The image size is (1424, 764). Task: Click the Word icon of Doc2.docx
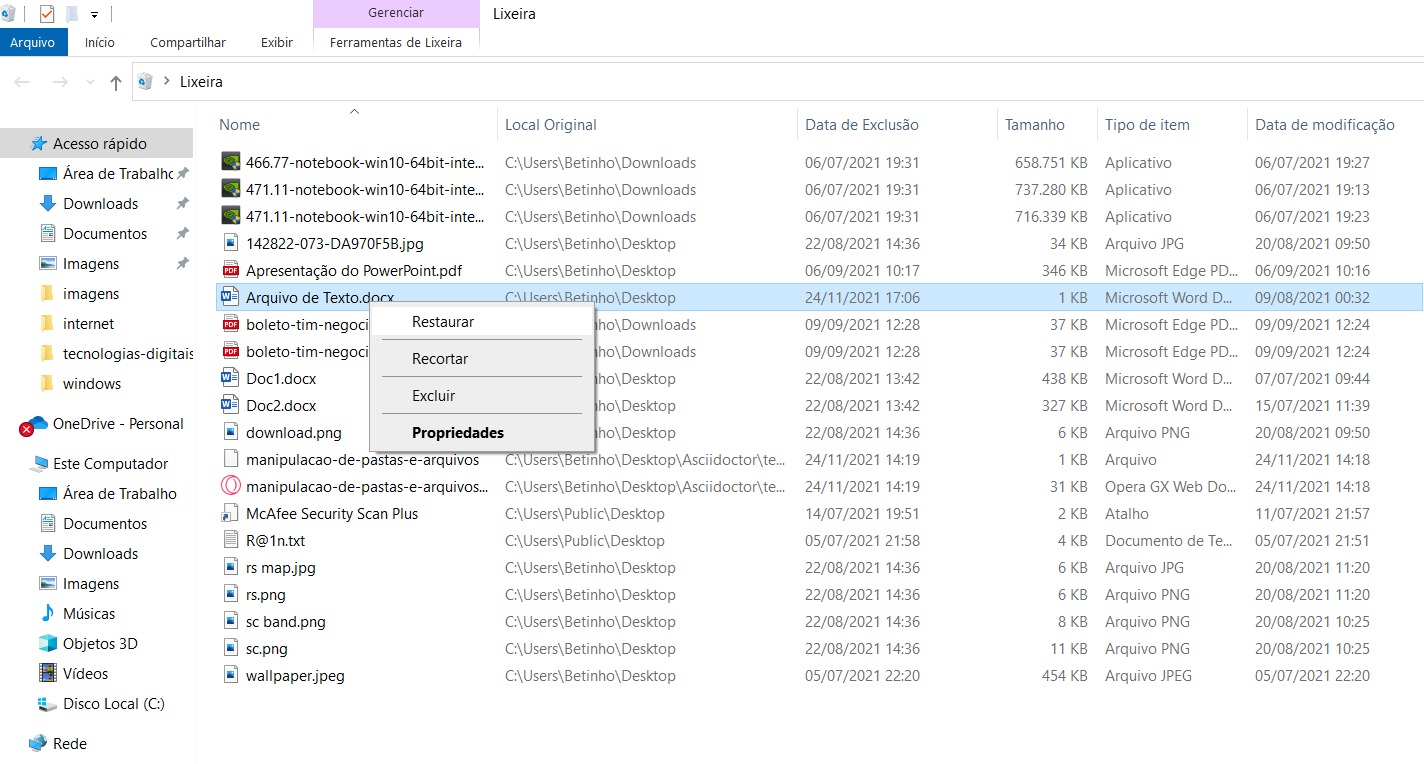(231, 405)
